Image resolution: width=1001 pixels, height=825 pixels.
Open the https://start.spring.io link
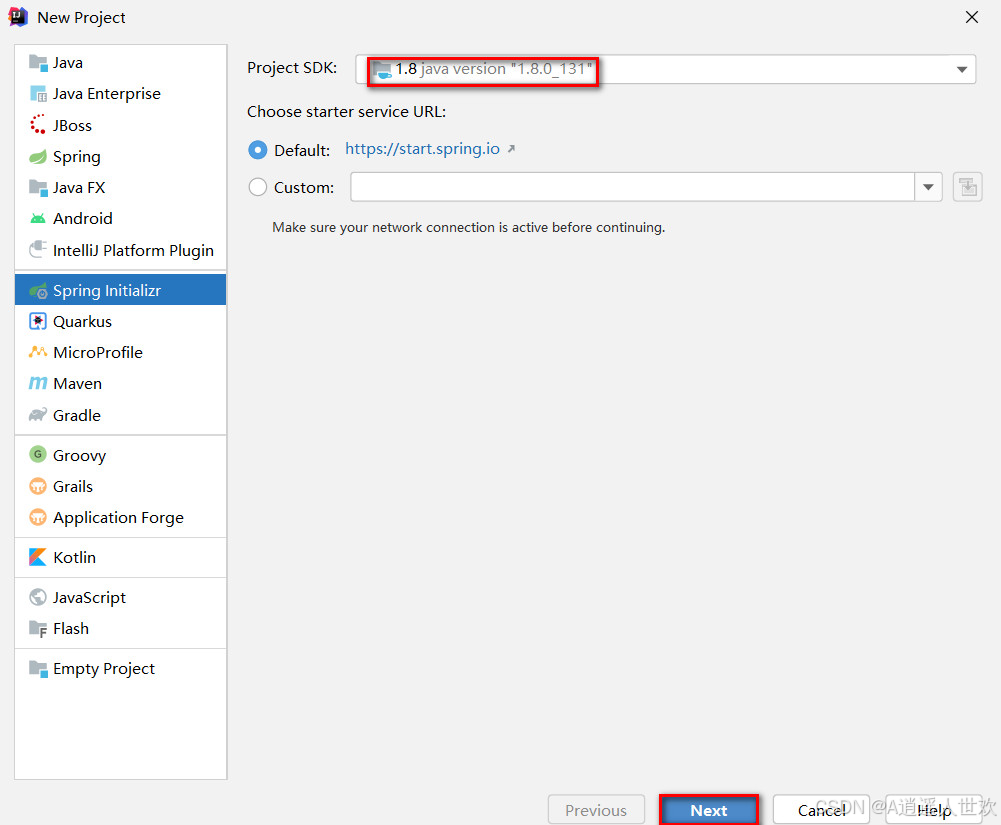423,149
